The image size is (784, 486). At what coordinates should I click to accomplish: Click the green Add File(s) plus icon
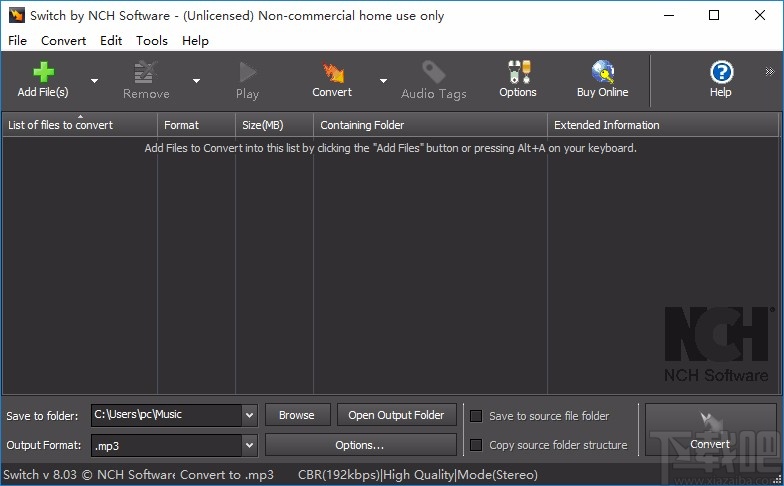coord(44,72)
